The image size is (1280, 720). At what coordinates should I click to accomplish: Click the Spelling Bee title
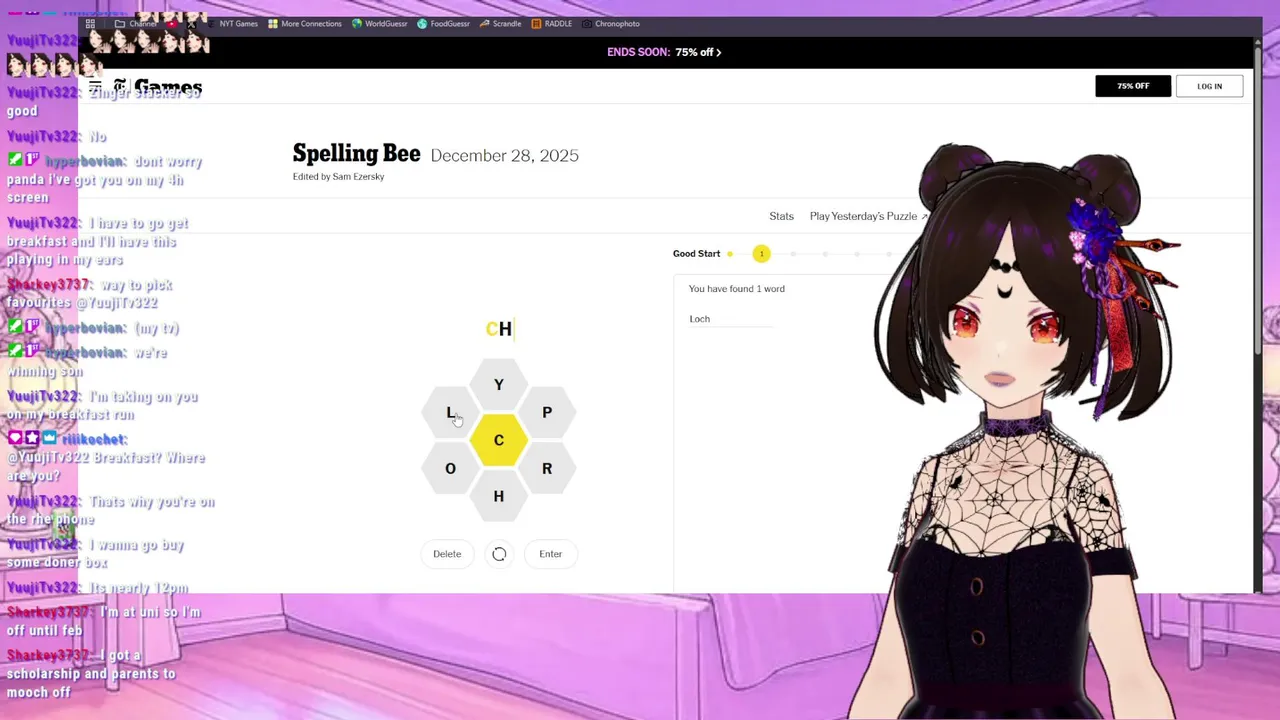356,154
